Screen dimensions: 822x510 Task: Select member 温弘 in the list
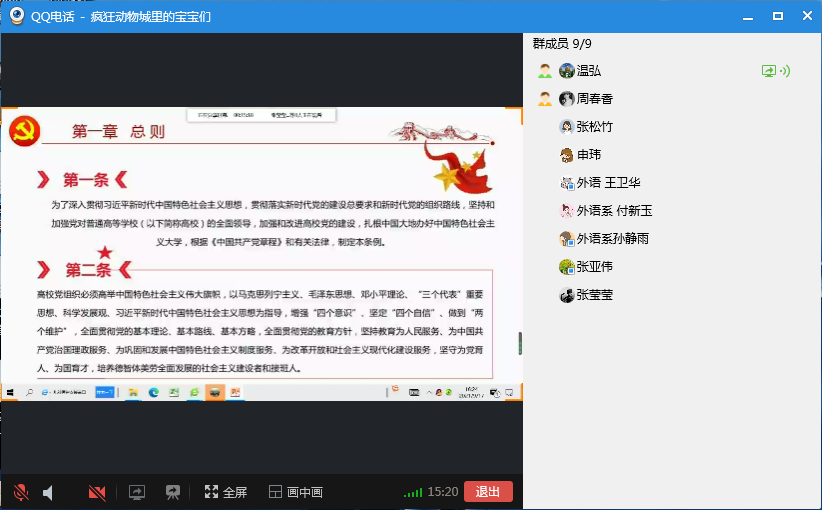pyautogui.click(x=589, y=71)
